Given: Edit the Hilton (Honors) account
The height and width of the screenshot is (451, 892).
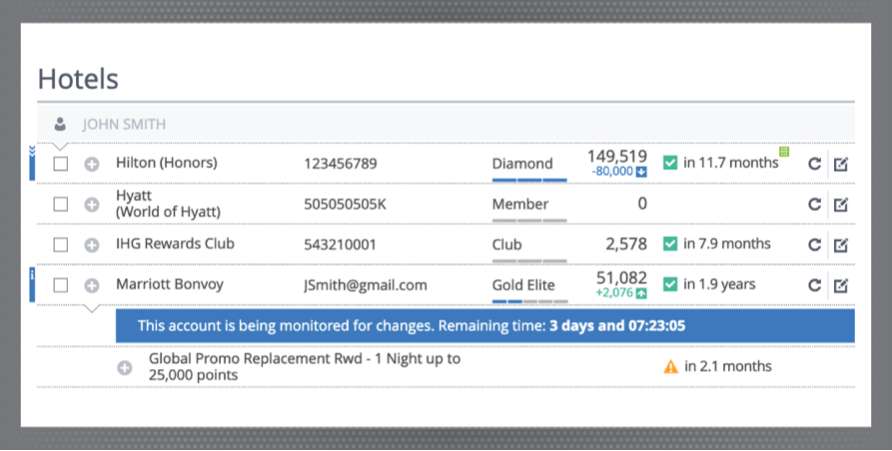Looking at the screenshot, I should point(841,164).
